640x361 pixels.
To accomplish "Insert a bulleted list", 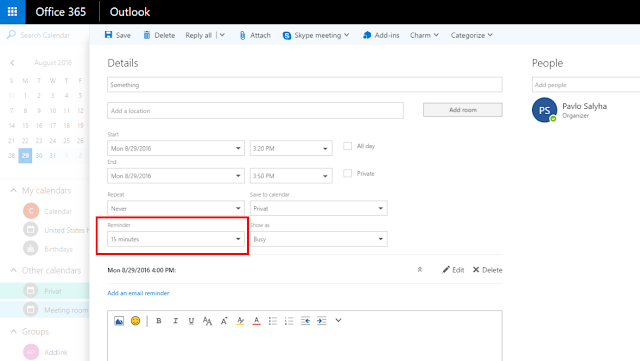I will click(x=273, y=321).
